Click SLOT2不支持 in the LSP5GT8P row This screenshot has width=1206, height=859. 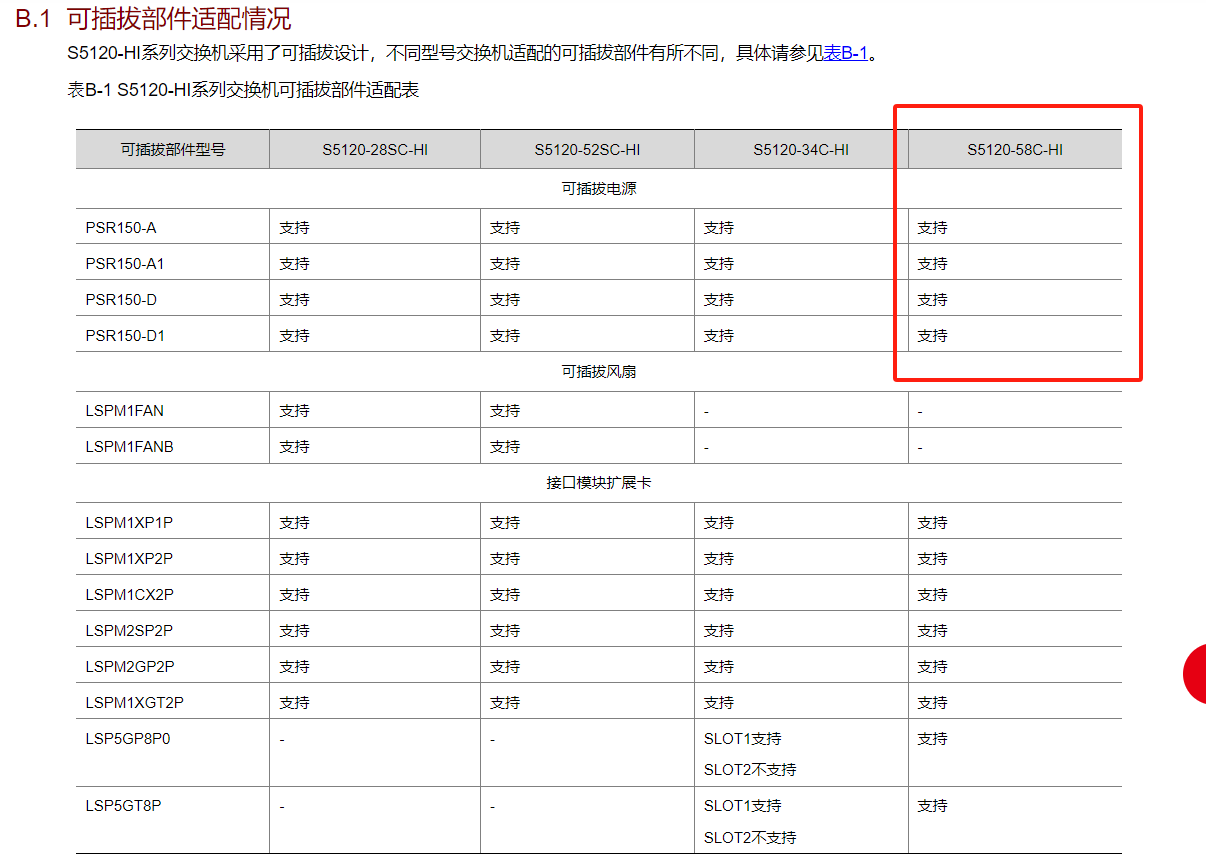pos(750,837)
